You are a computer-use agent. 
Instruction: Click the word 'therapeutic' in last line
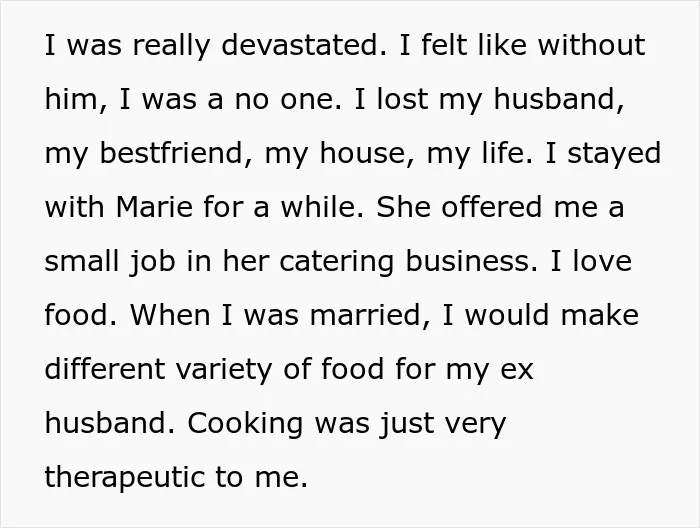pos(125,477)
